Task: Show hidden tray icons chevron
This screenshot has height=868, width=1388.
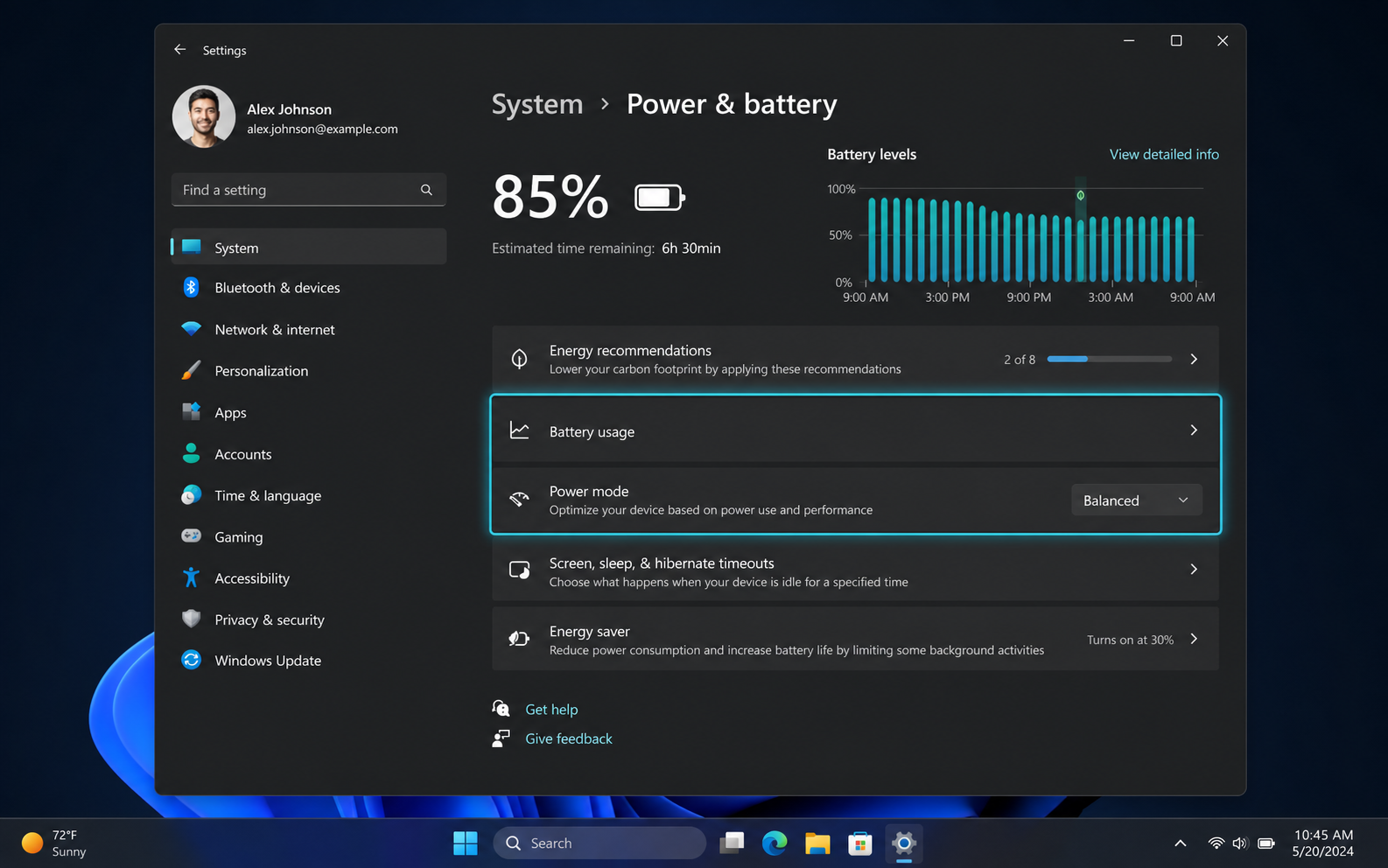Action: click(x=1181, y=843)
